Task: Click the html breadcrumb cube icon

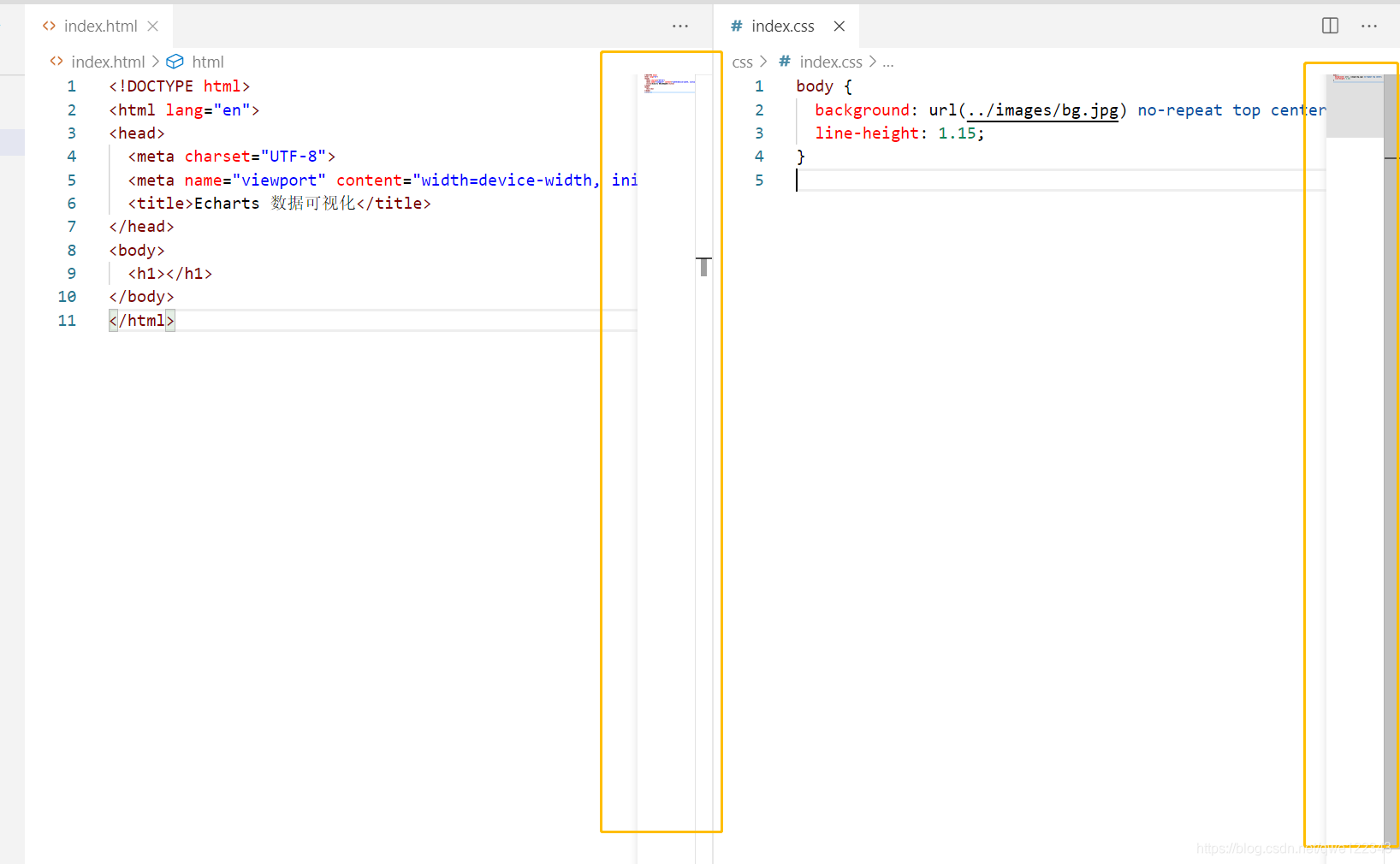Action: (175, 62)
